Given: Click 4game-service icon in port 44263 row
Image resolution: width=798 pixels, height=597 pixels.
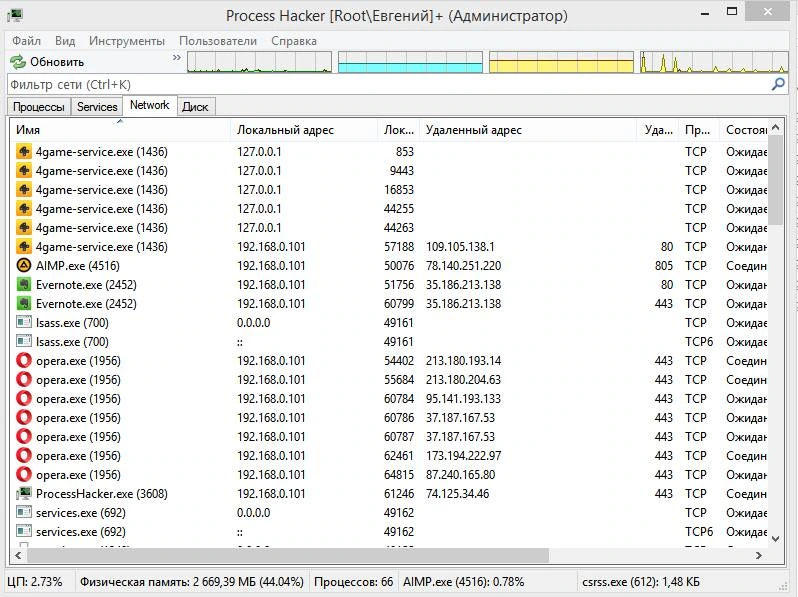Looking at the screenshot, I should [x=24, y=228].
